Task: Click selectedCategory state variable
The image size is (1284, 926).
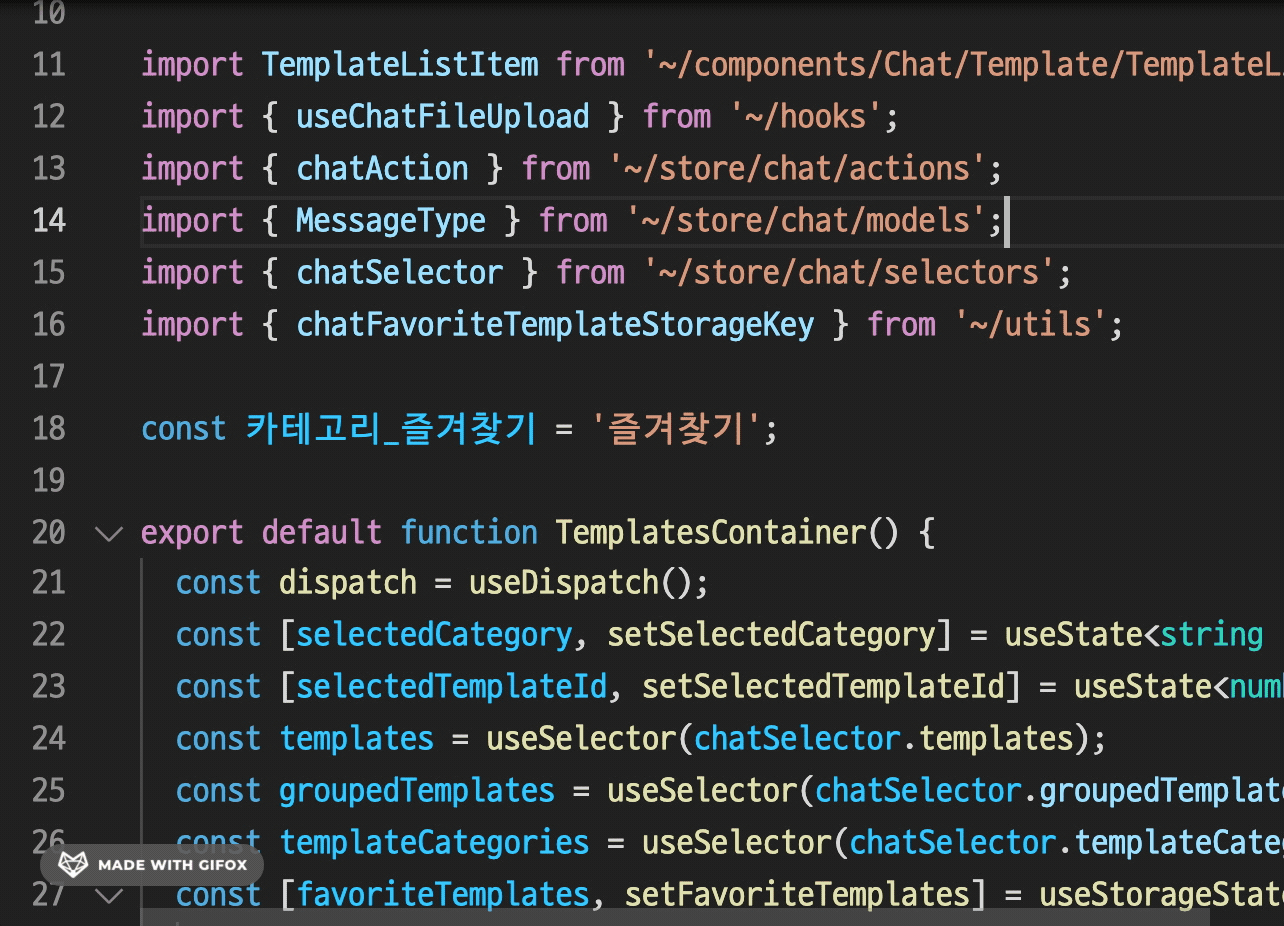Action: click(x=434, y=635)
